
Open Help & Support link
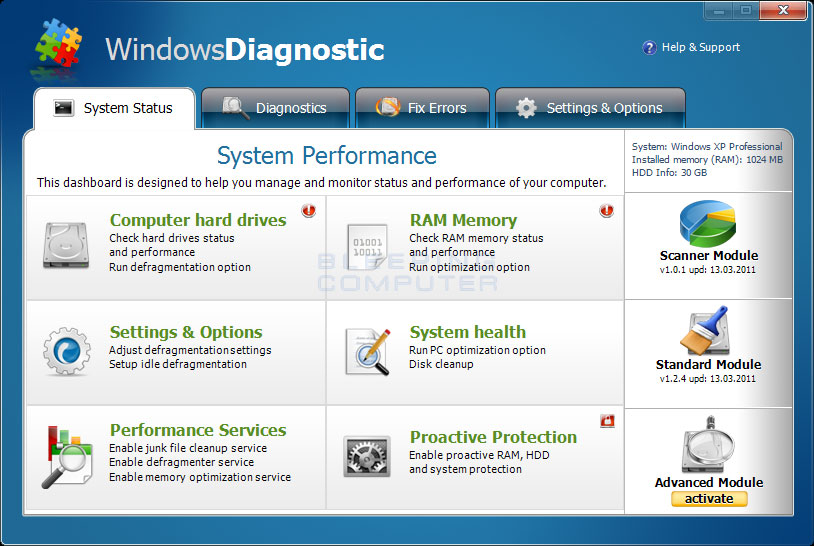[x=700, y=47]
